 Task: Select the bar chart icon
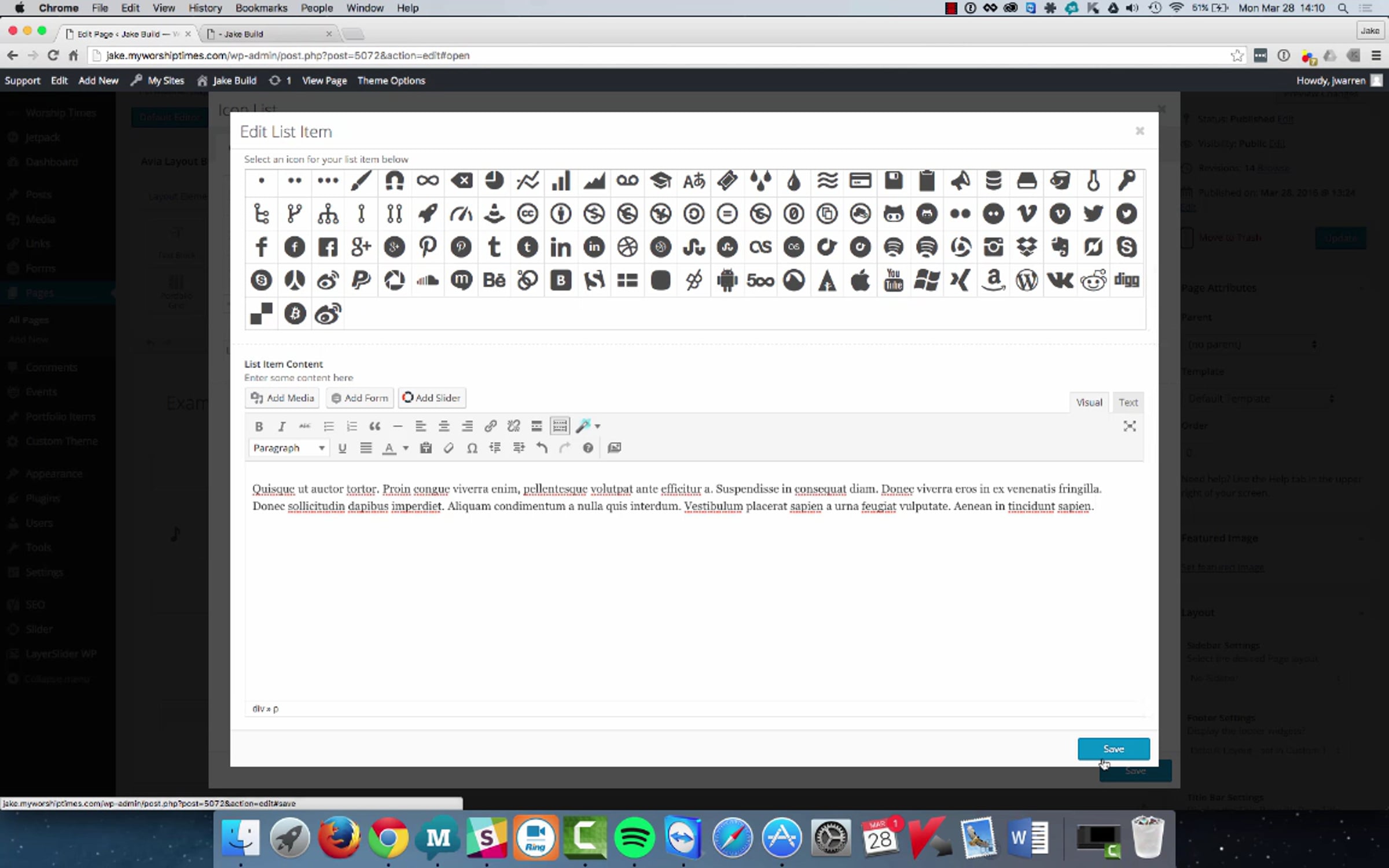pos(560,181)
